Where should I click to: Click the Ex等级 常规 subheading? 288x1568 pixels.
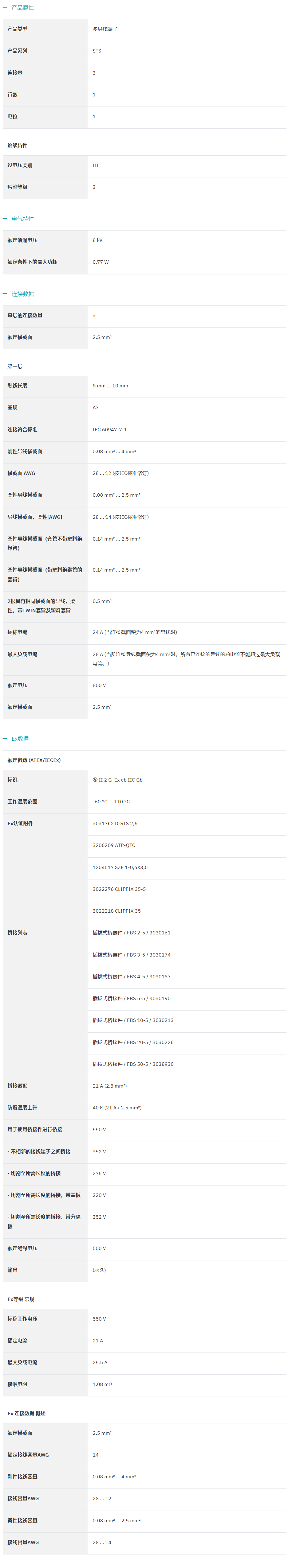(x=21, y=1300)
